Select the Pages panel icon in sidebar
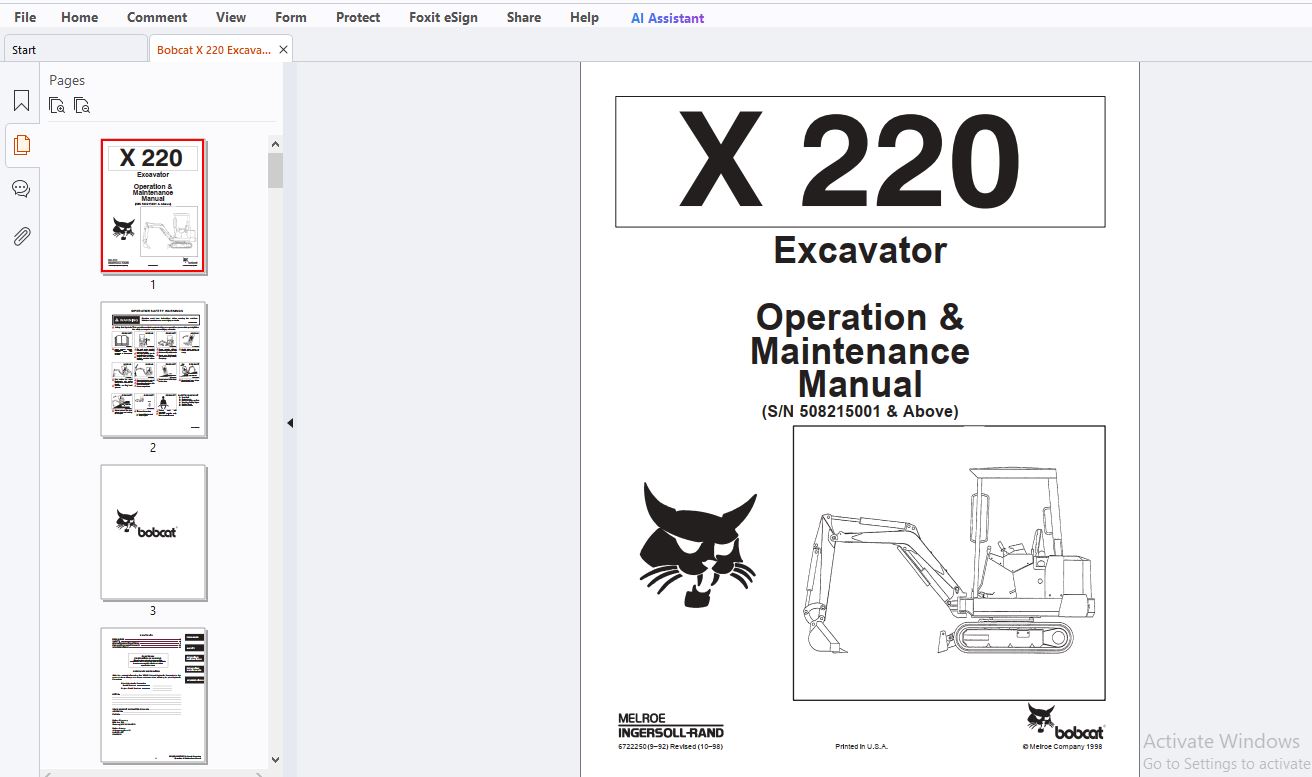Screen dimensions: 1312x777 (x=21, y=145)
